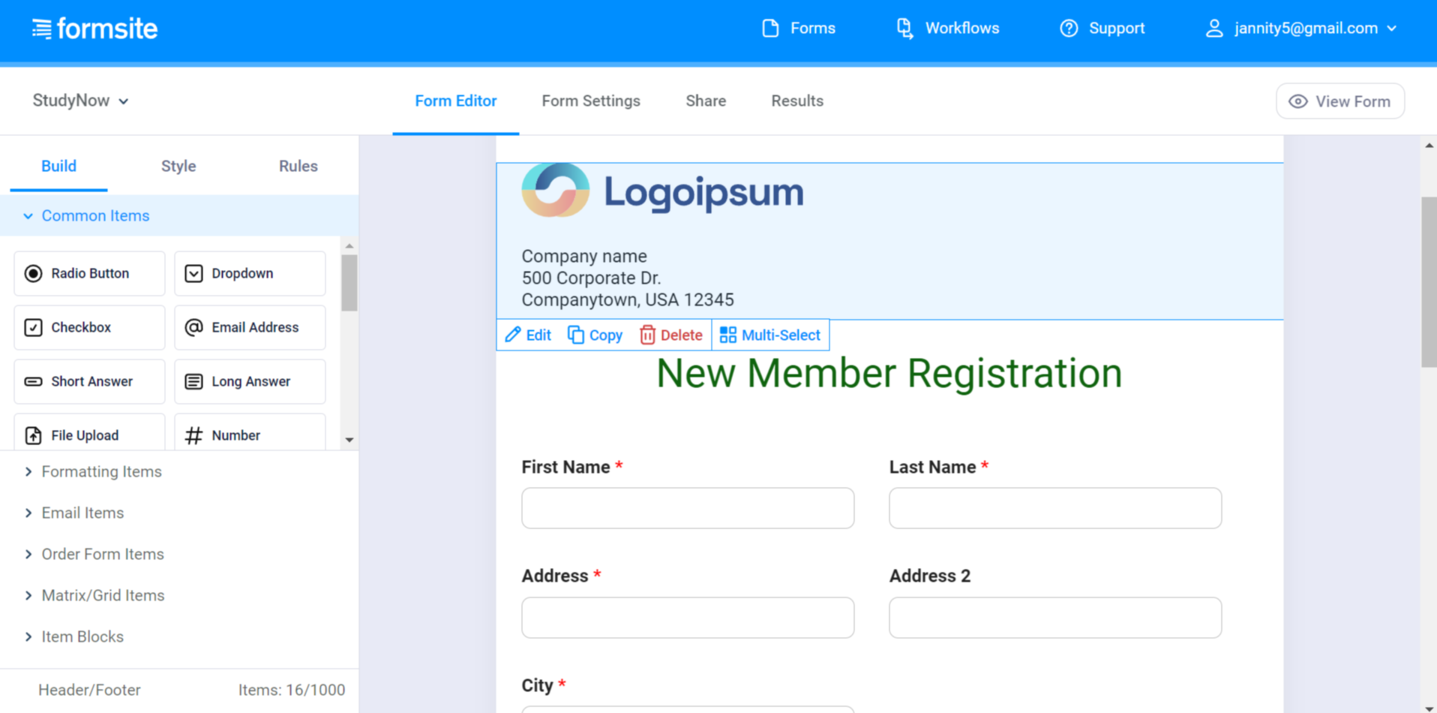Expand the Order Form Items section
The height and width of the screenshot is (713, 1437).
point(102,554)
